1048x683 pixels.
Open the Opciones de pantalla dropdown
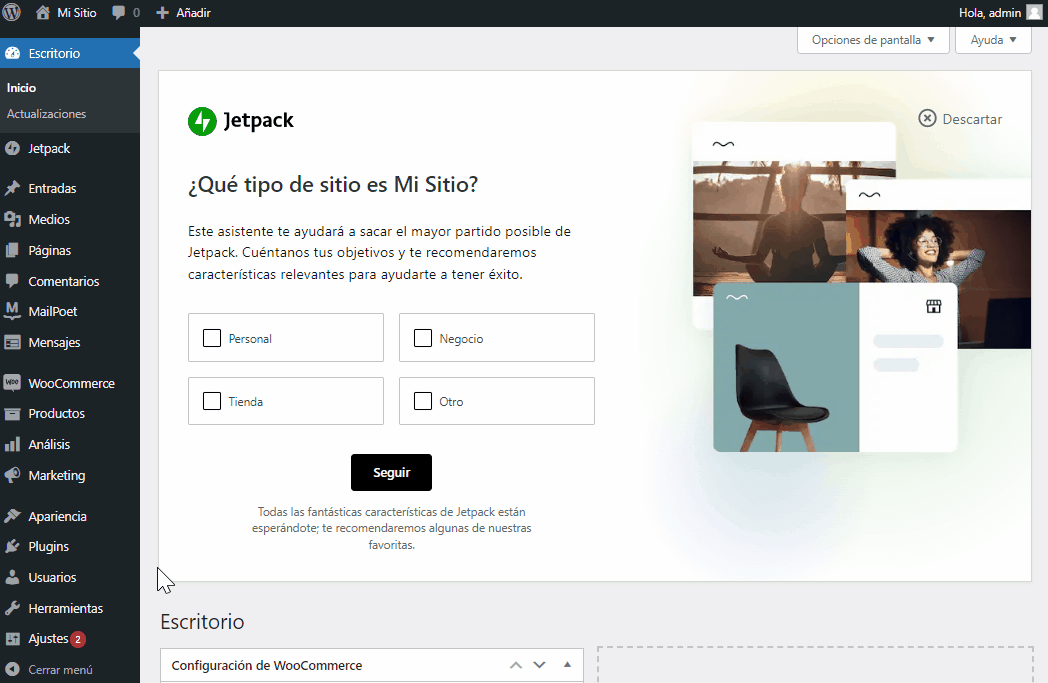point(873,40)
